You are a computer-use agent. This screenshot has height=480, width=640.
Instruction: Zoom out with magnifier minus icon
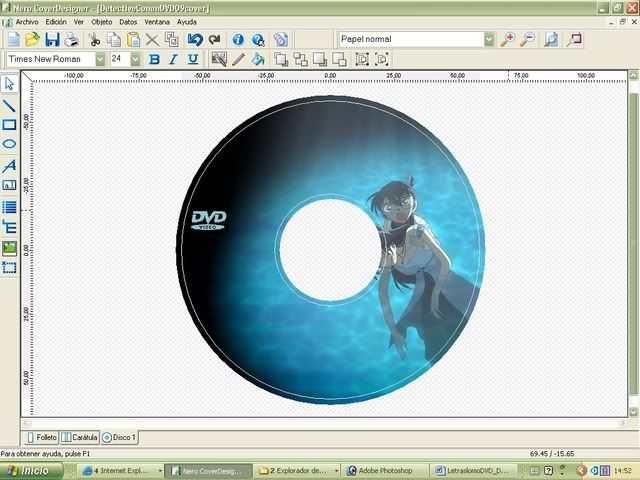click(527, 39)
